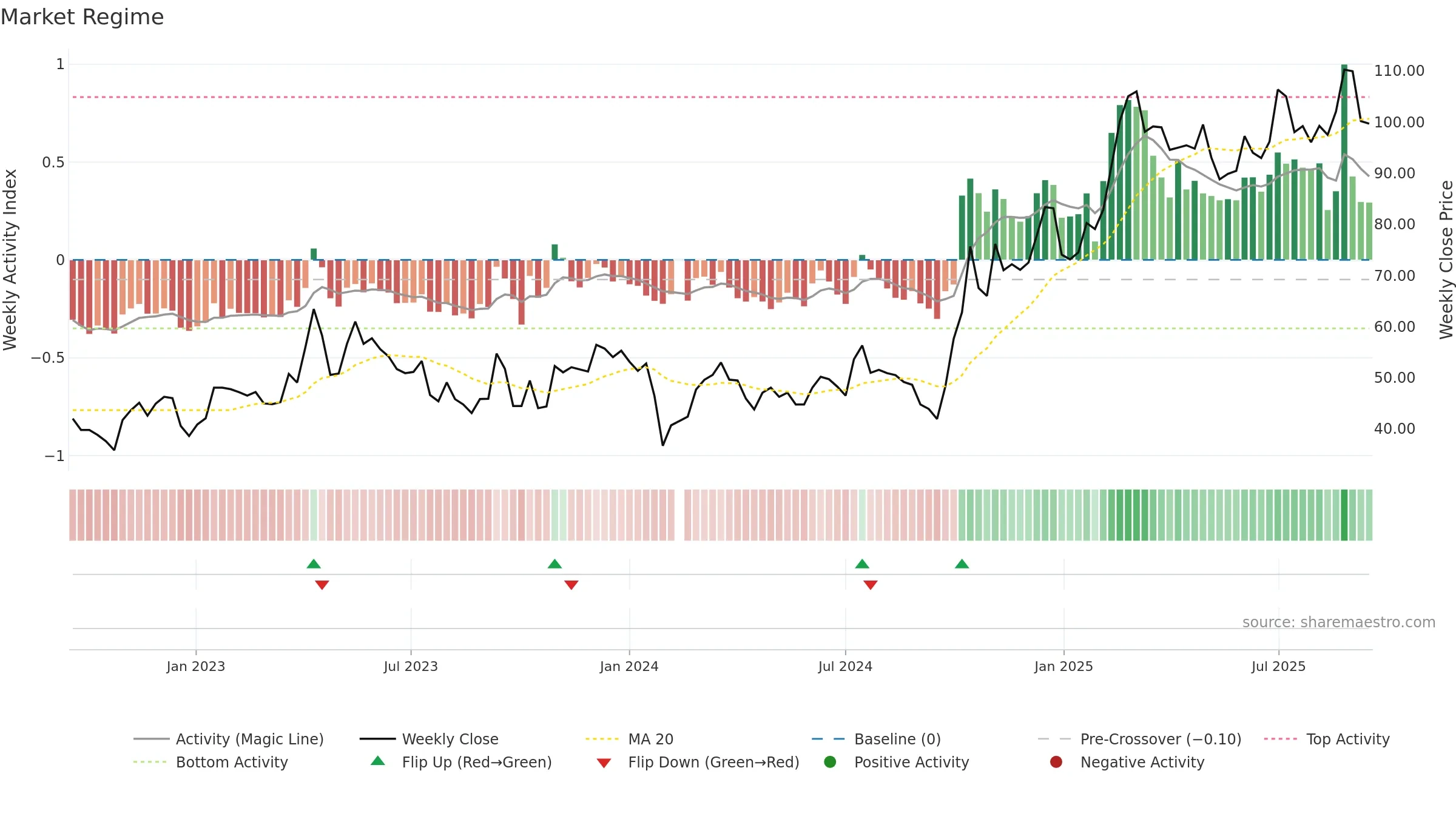Select the red flip-down marker before Jan 2024

click(571, 585)
